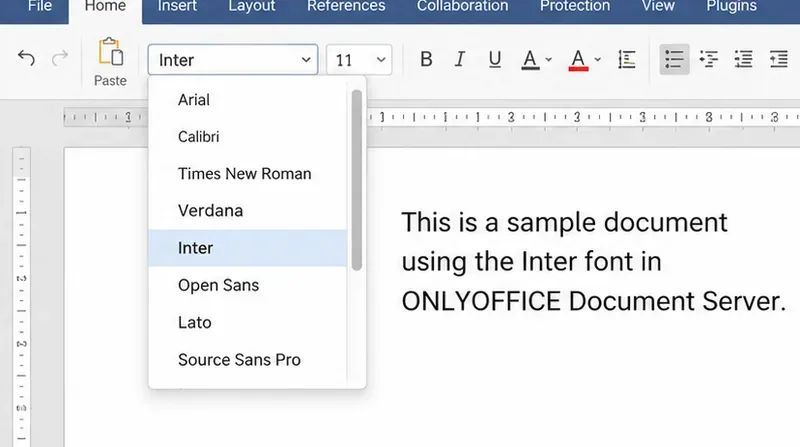Choose Open Sans font
Viewport: 800px width, 447px height.
coord(247,285)
